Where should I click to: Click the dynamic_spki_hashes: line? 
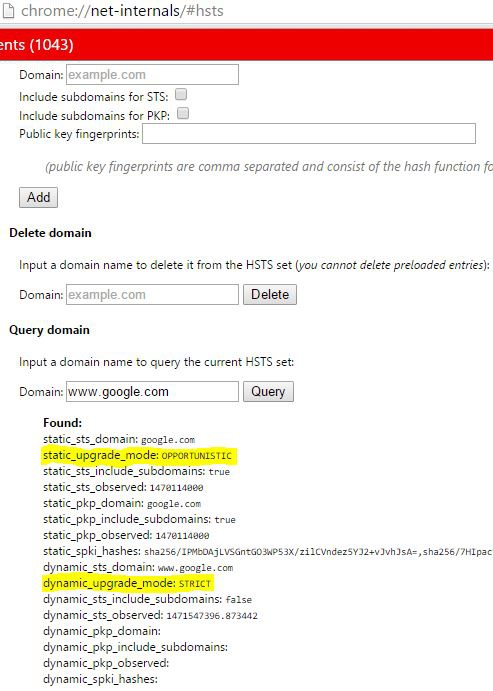pos(100,679)
